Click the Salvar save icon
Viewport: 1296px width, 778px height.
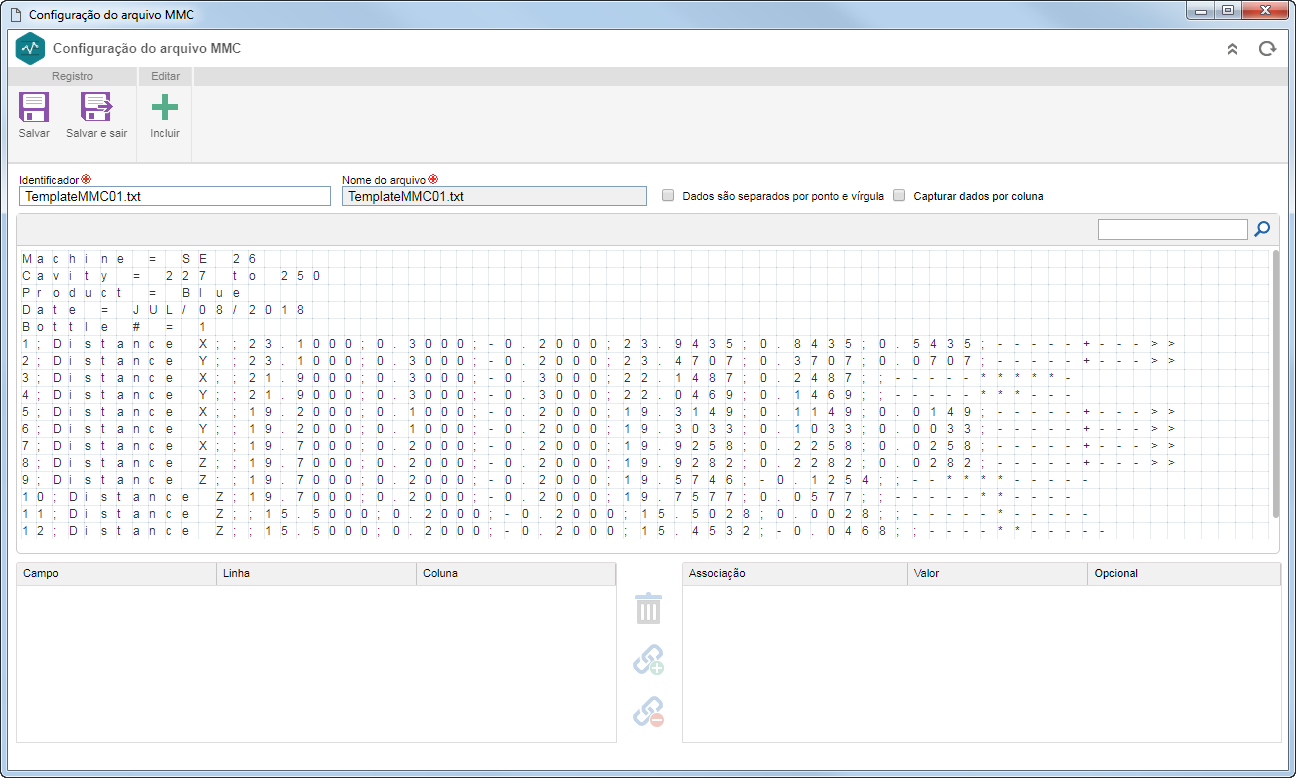click(34, 107)
